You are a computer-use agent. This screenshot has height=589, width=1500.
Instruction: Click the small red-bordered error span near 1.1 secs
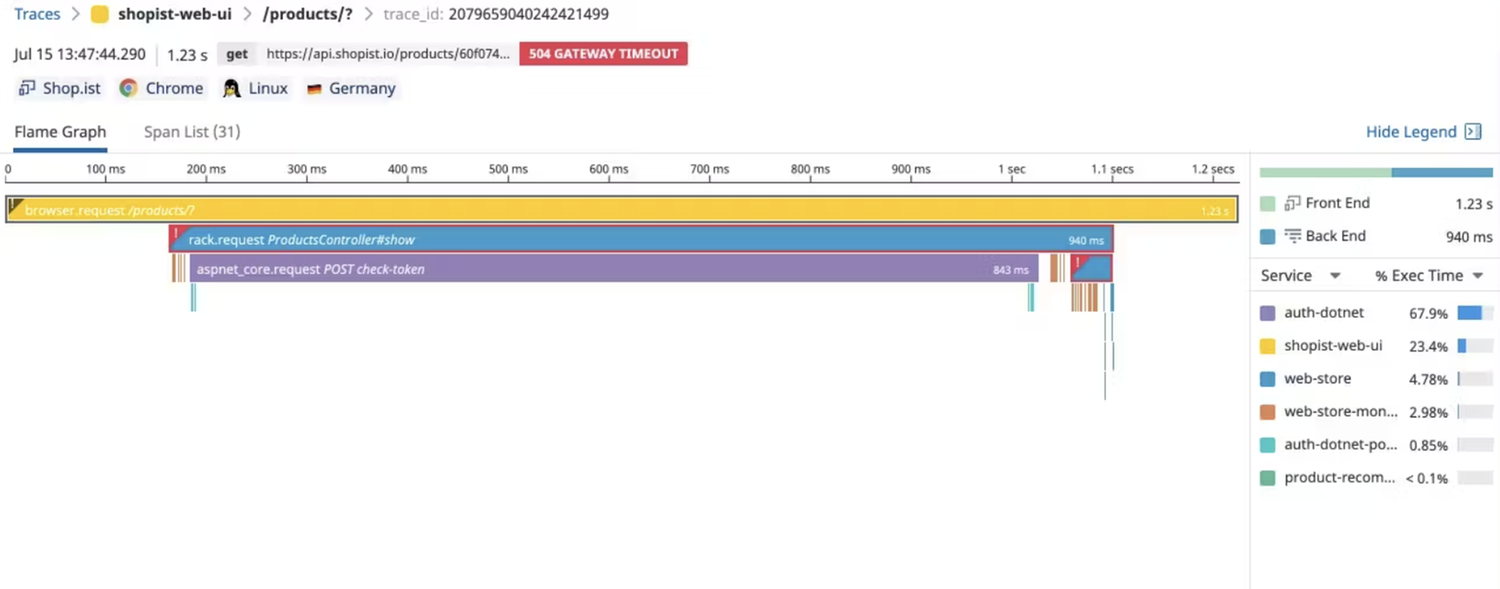1091,268
